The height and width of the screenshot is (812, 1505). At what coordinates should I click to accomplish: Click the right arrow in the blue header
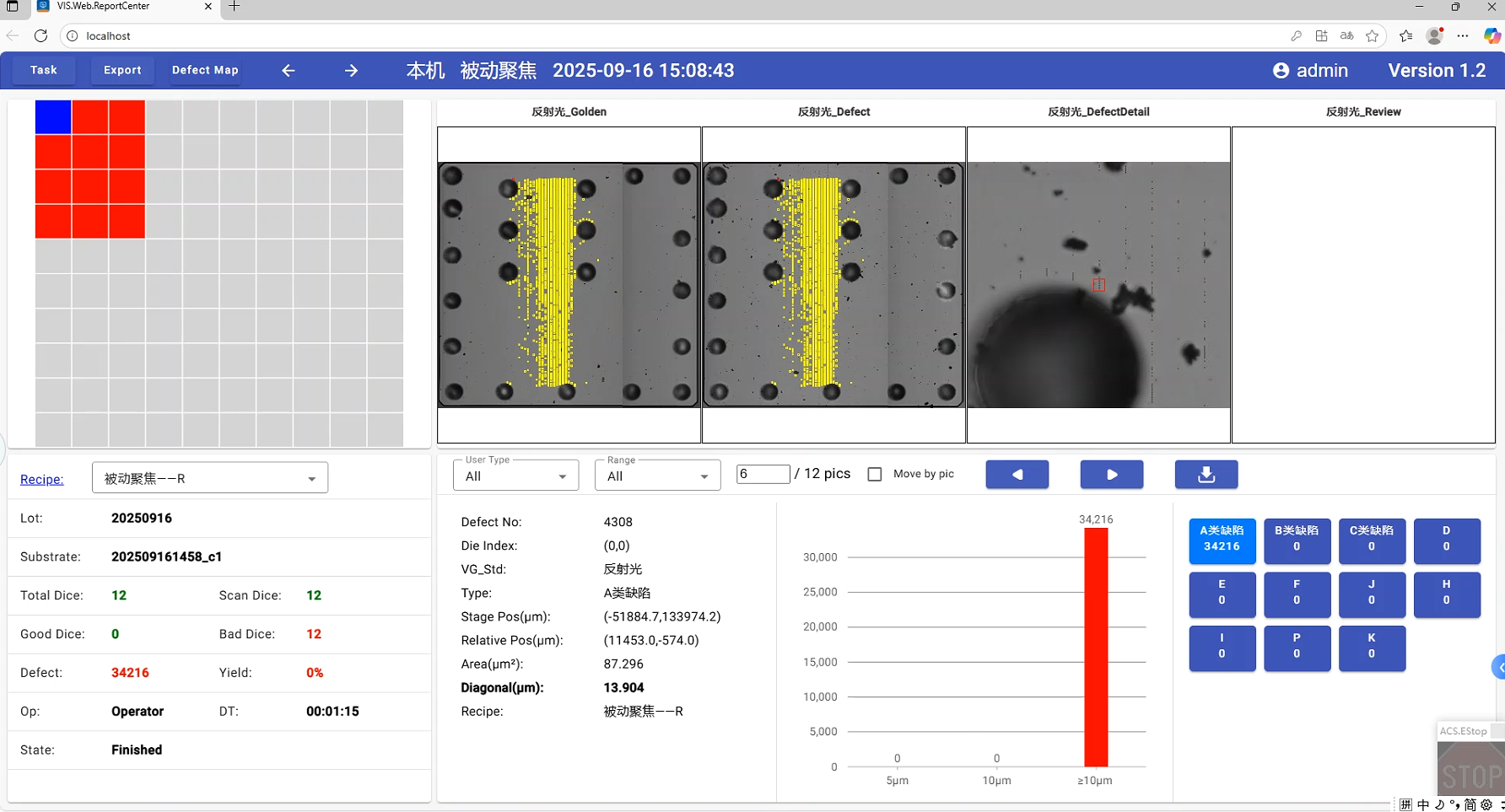click(351, 71)
